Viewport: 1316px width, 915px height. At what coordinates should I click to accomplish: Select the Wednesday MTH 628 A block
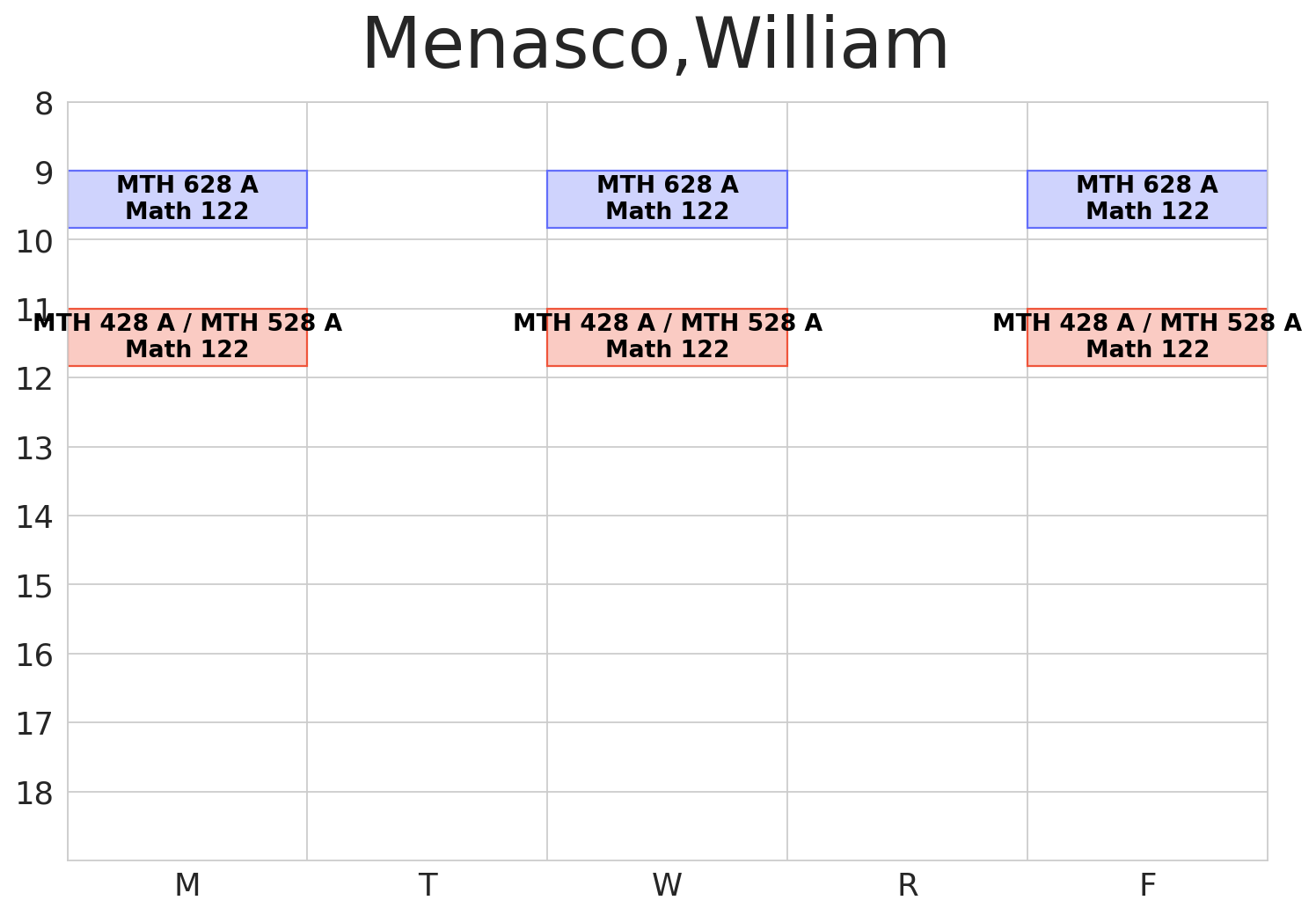pyautogui.click(x=667, y=199)
